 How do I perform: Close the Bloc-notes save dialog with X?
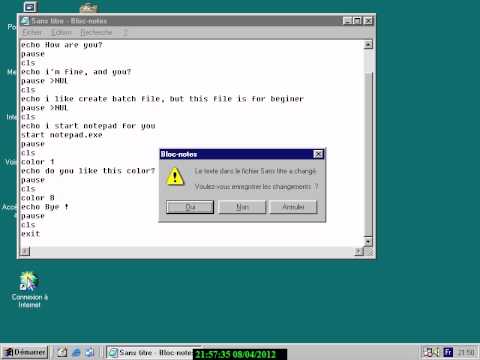[x=318, y=154]
